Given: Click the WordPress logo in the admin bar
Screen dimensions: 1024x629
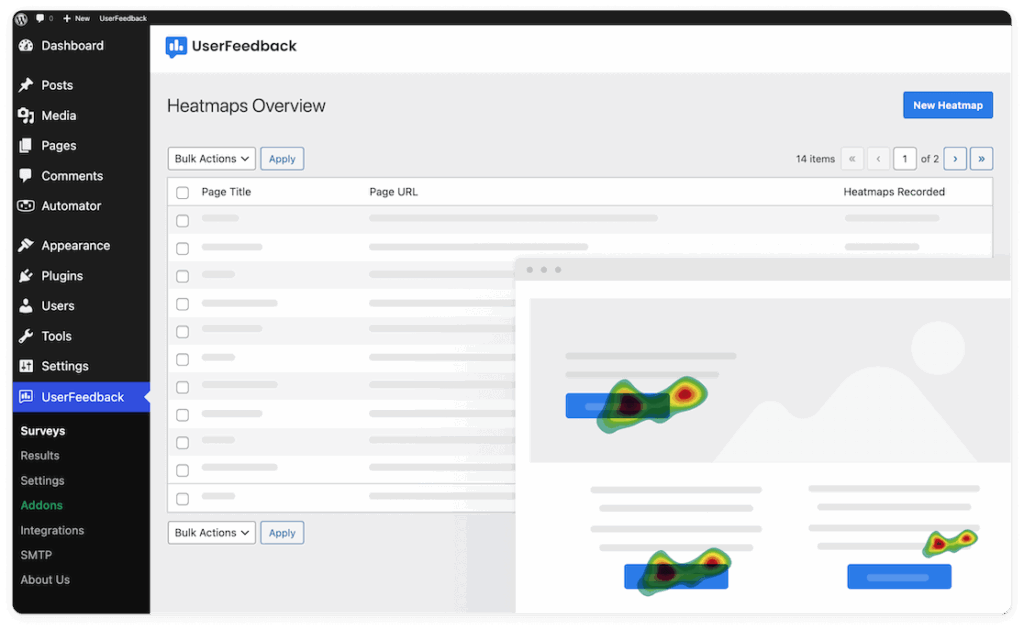Looking at the screenshot, I should point(20,18).
